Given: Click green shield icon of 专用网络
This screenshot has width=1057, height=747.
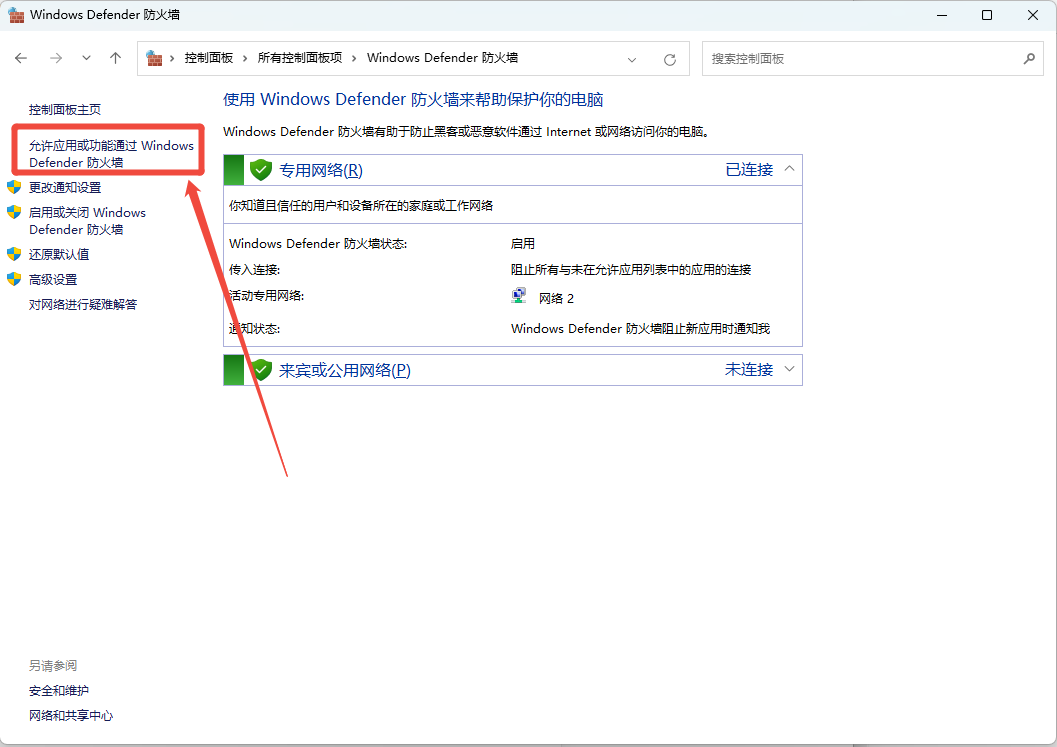Looking at the screenshot, I should tap(260, 170).
